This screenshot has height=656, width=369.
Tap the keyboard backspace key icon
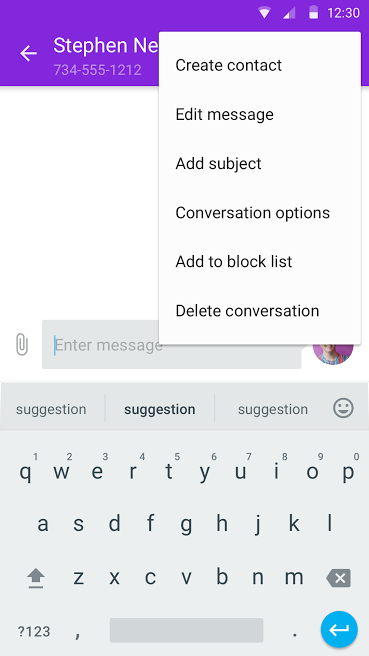click(338, 578)
